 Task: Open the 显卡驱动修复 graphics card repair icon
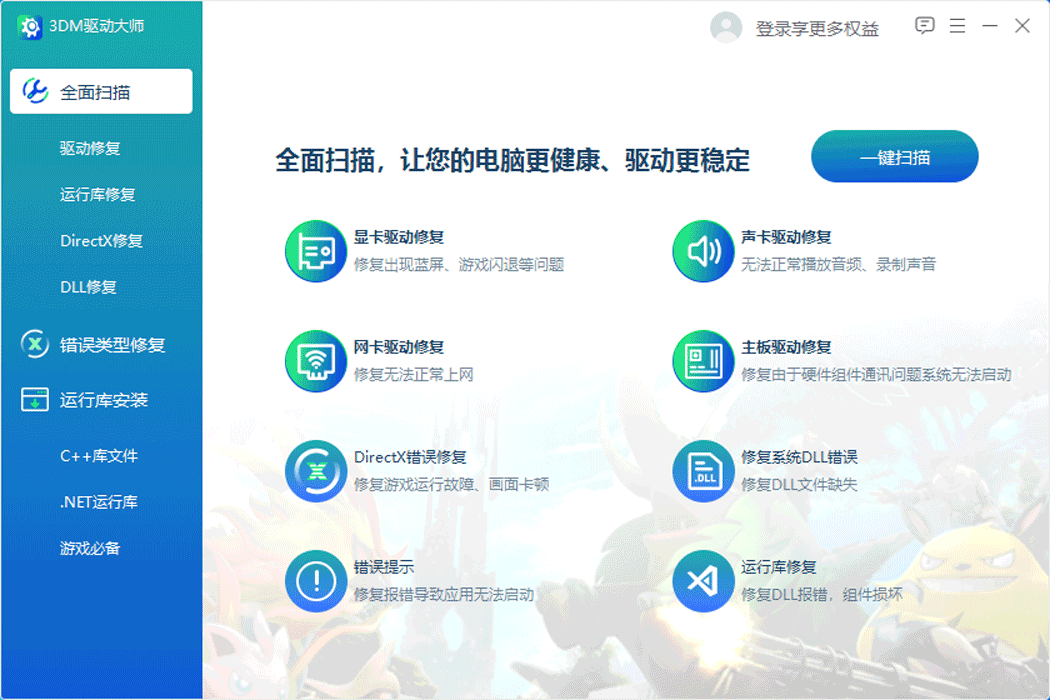click(x=316, y=252)
